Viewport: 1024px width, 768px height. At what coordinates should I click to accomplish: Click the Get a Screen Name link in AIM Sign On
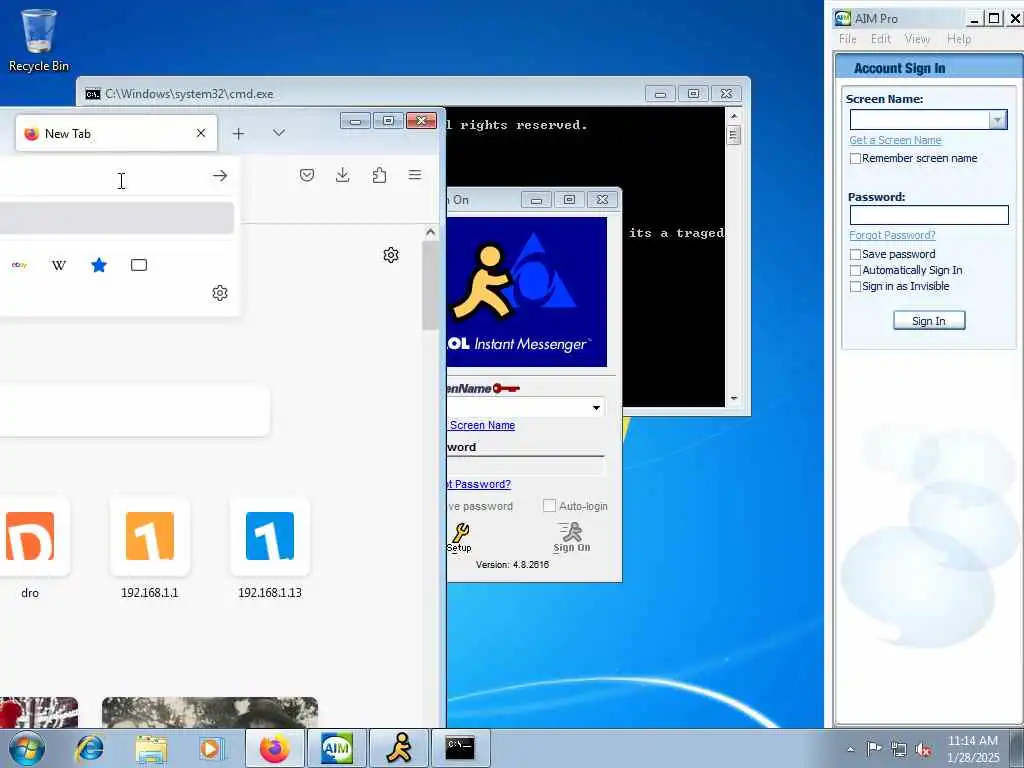coord(481,425)
